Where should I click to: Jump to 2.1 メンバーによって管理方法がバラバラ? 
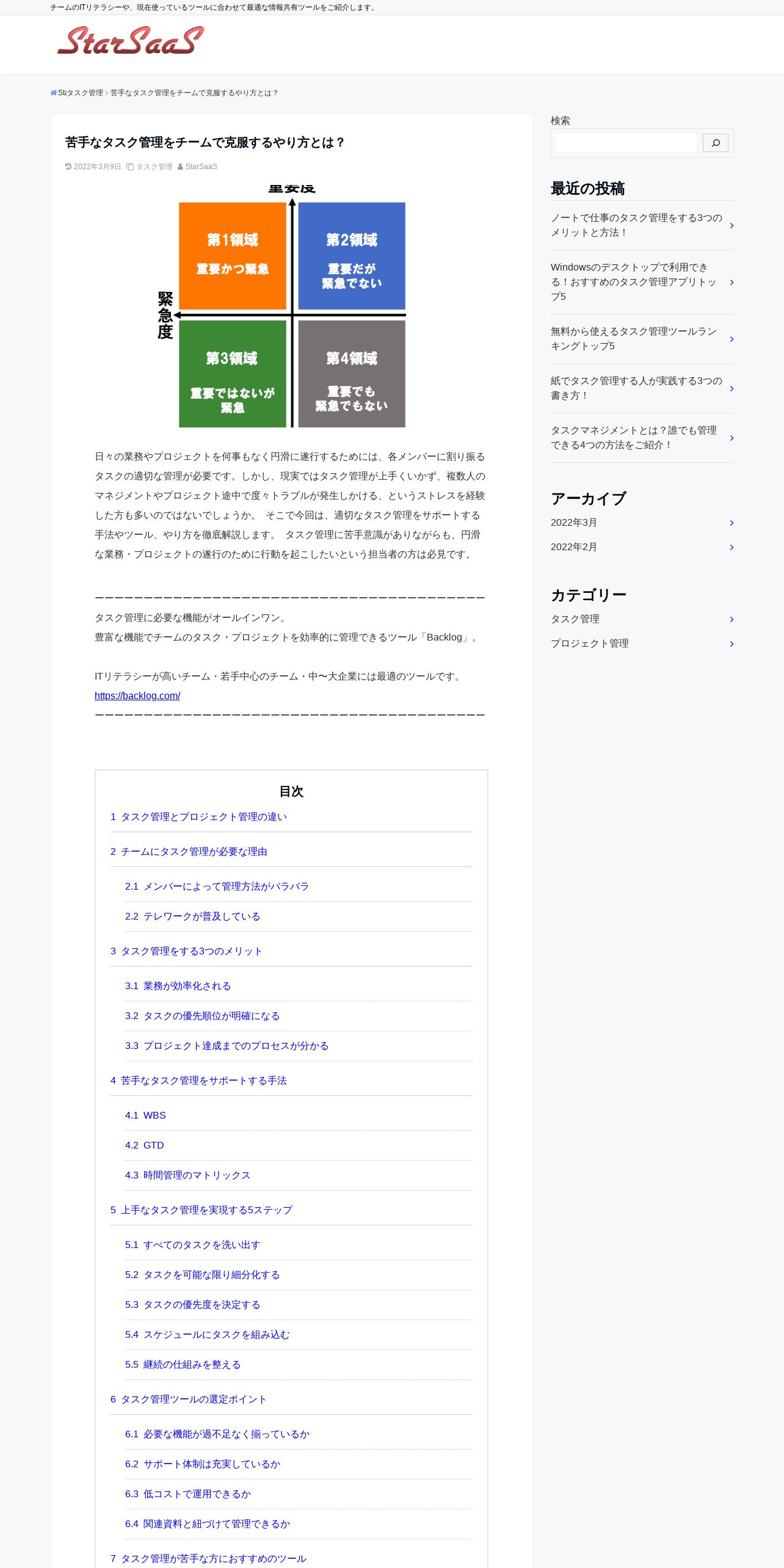pyautogui.click(x=217, y=887)
